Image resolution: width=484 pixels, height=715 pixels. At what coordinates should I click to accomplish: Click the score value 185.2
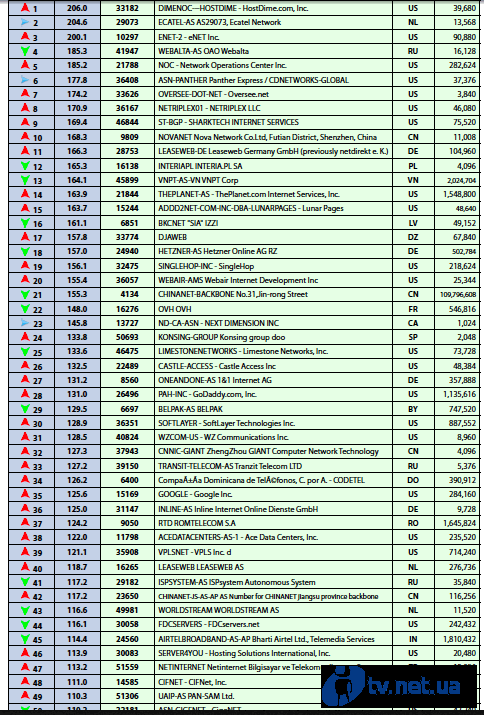tap(78, 65)
